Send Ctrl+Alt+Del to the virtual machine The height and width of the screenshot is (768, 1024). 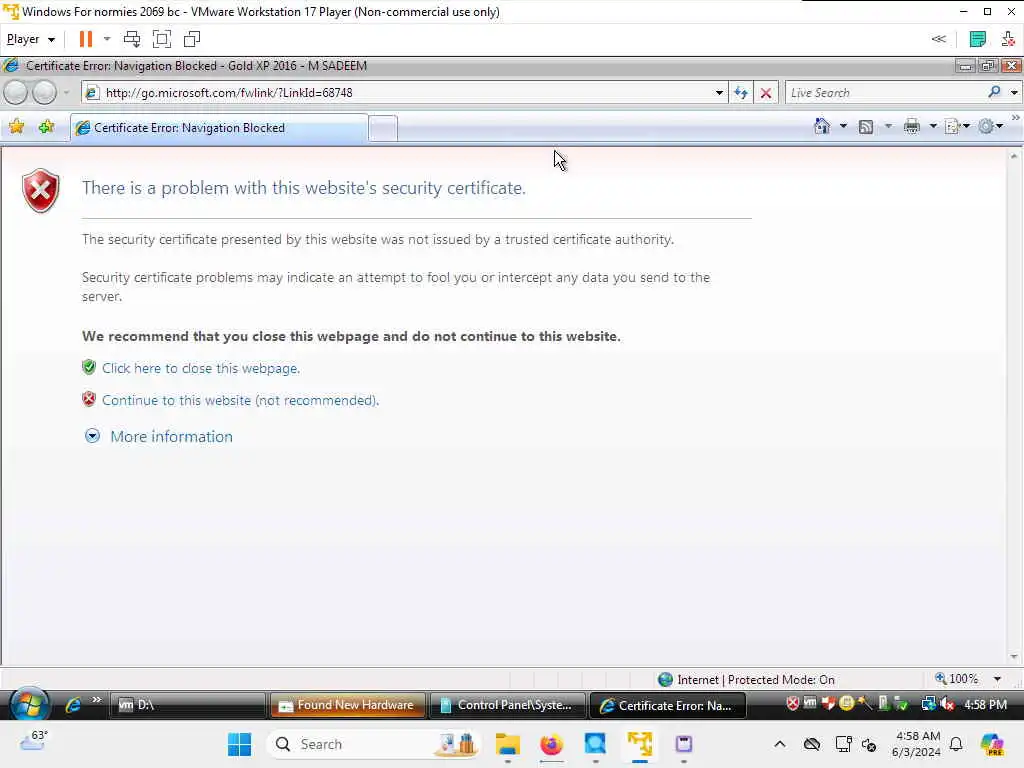(x=132, y=39)
